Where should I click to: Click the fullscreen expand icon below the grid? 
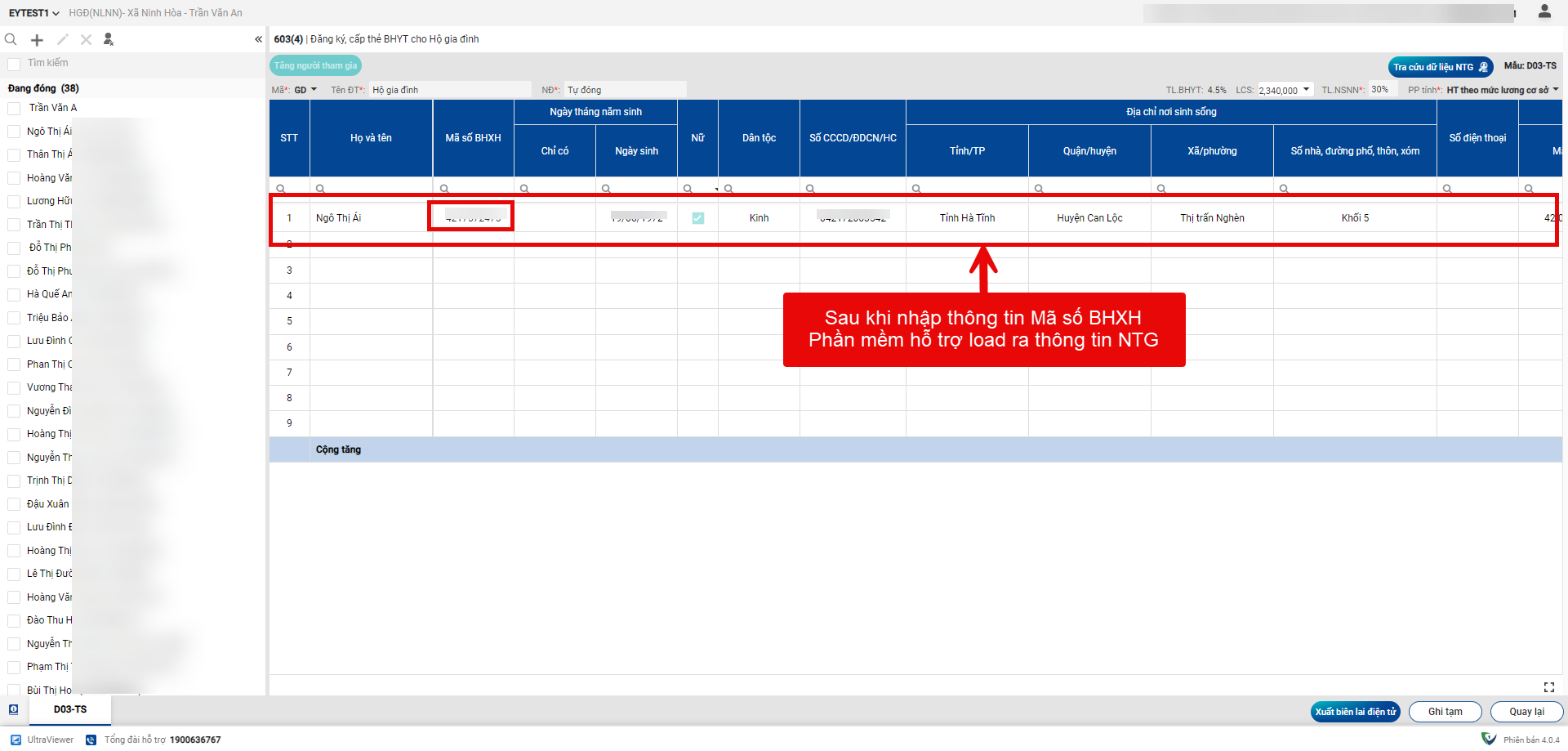[x=1548, y=687]
